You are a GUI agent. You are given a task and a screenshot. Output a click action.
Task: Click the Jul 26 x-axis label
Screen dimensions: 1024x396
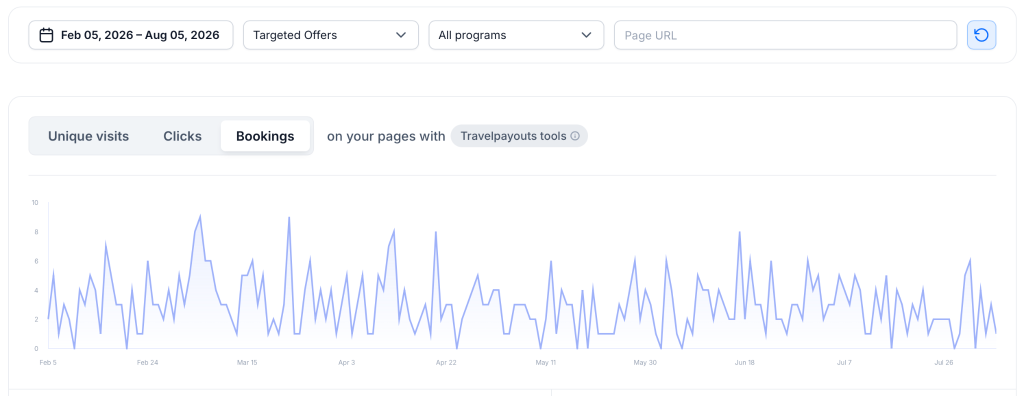coord(944,362)
